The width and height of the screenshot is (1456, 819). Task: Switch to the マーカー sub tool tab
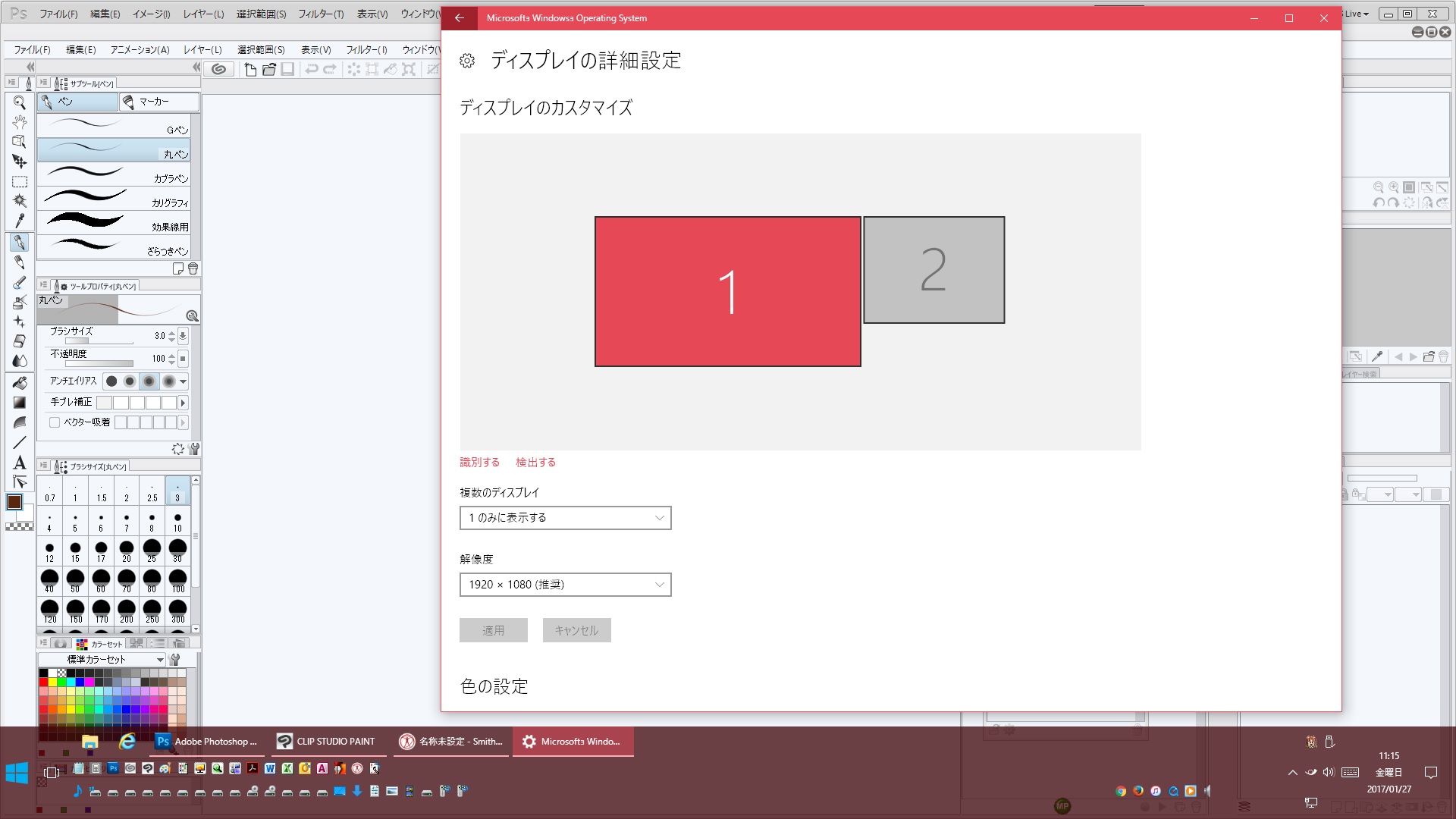159,102
